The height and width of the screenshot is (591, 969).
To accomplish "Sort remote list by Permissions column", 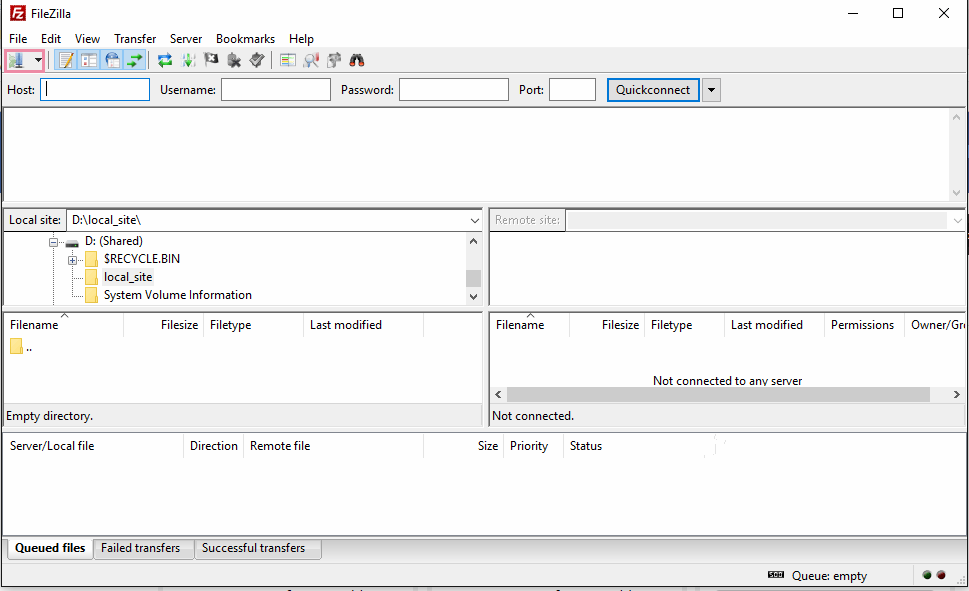I will pyautogui.click(x=863, y=325).
